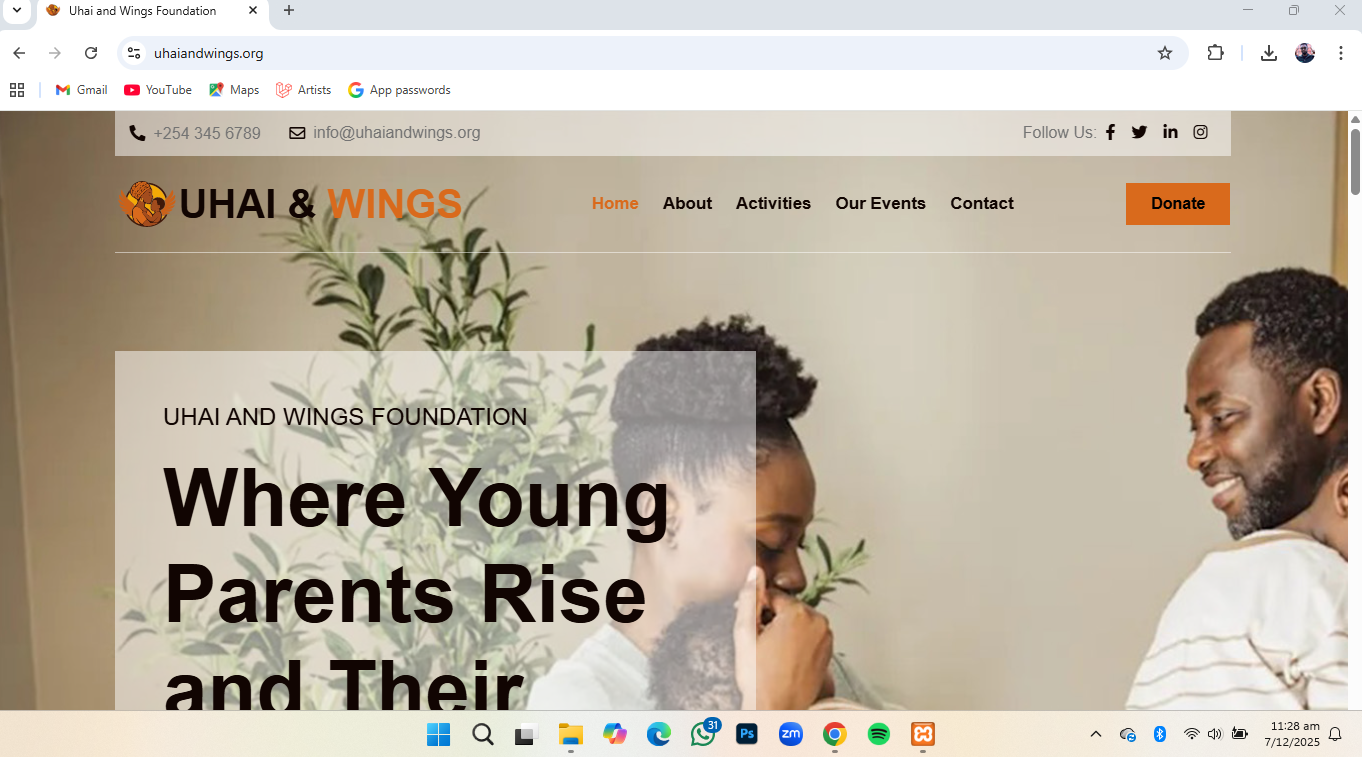The height and width of the screenshot is (757, 1362).
Task: Open the browser Extensions puzzle icon
Action: [1215, 53]
